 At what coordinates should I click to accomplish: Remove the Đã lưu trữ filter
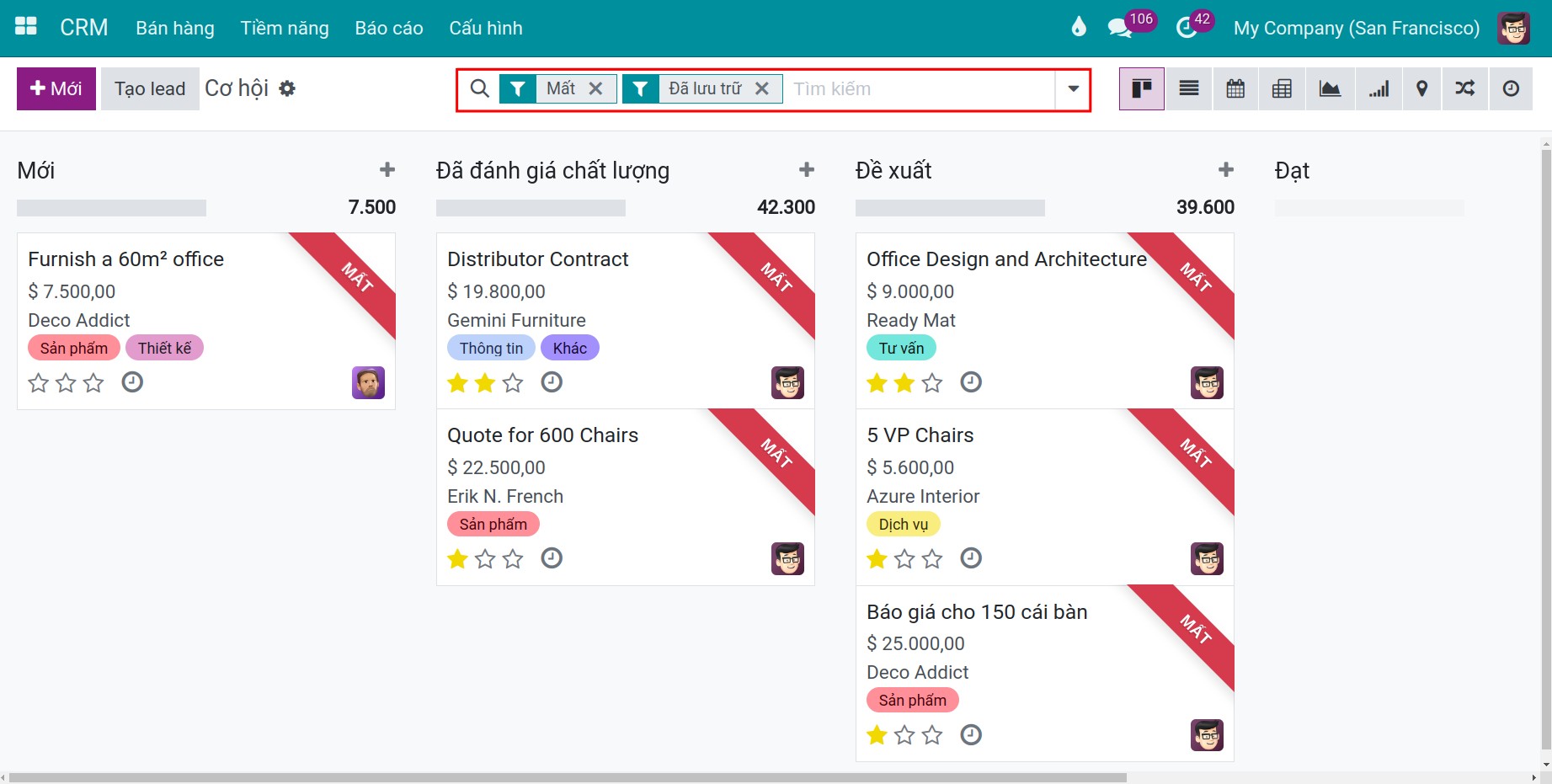click(762, 88)
